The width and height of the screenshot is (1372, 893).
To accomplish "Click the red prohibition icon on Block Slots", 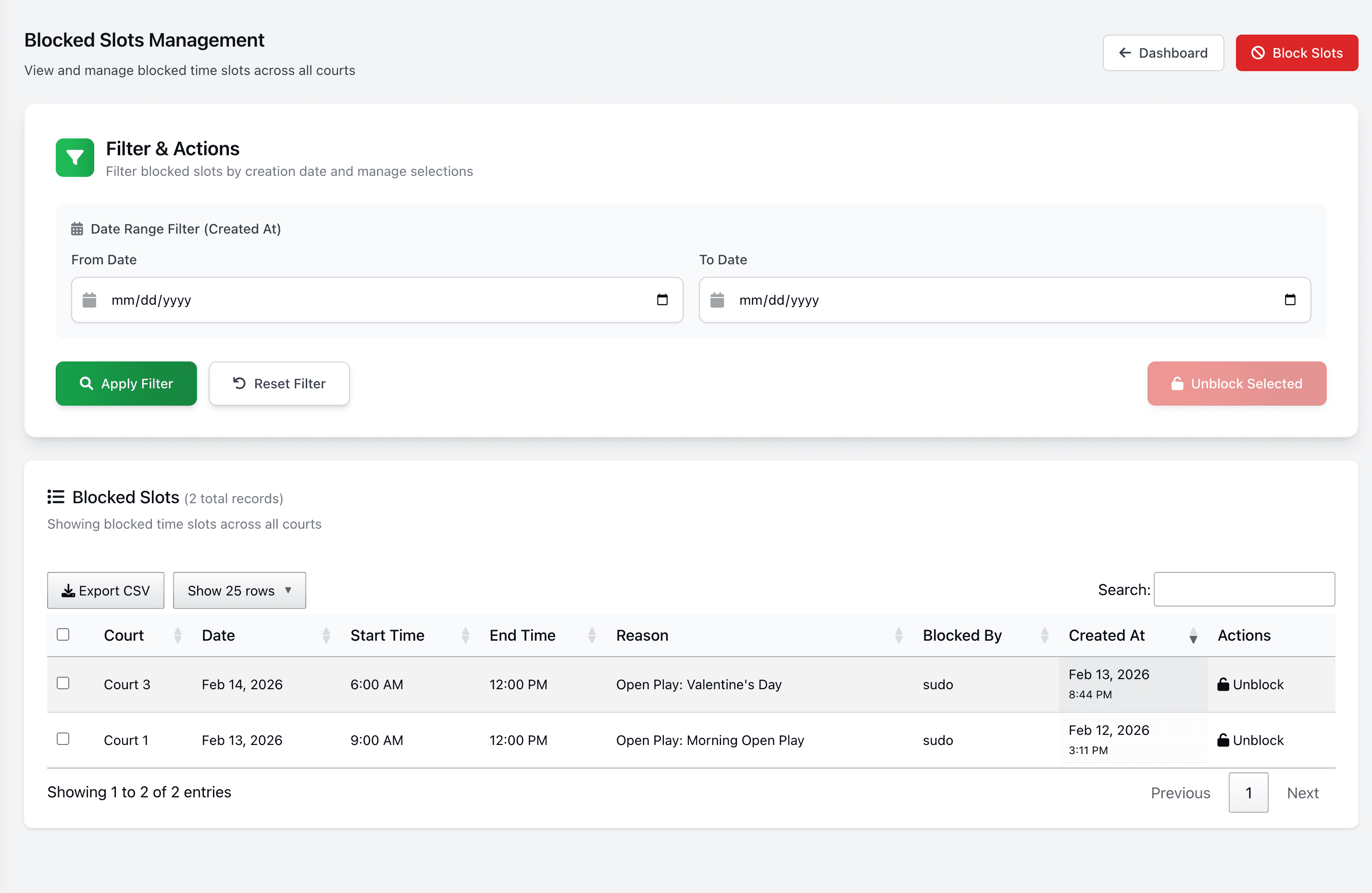I will tap(1260, 52).
